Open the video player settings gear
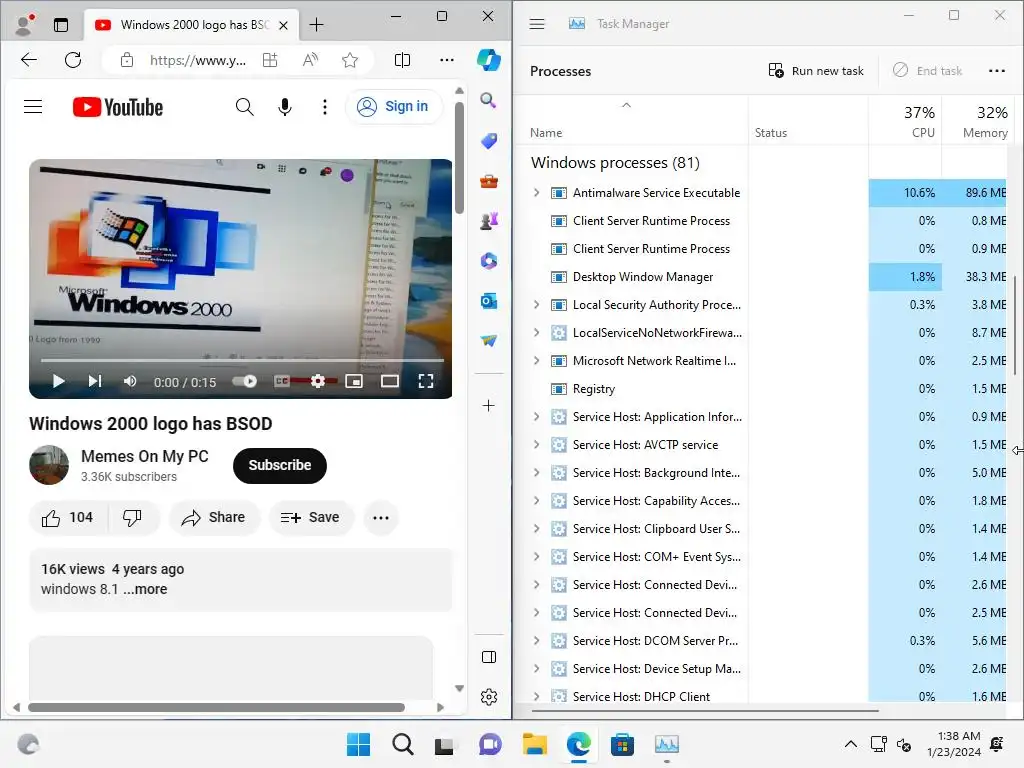The image size is (1024, 768). (317, 381)
